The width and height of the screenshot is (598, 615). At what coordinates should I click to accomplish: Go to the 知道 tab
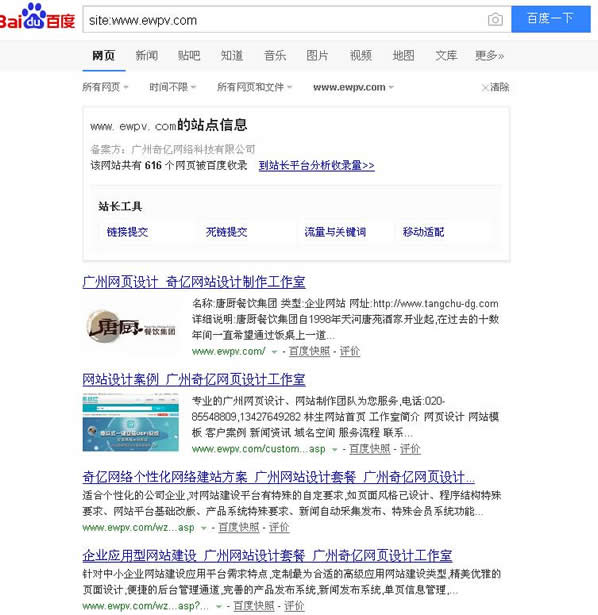tap(232, 56)
